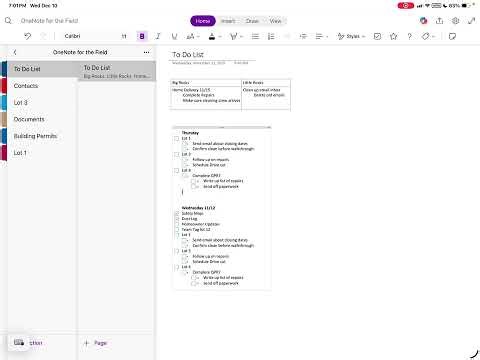This screenshot has width=480, height=360.
Task: Switch to the Insert tab
Action: 228,21
